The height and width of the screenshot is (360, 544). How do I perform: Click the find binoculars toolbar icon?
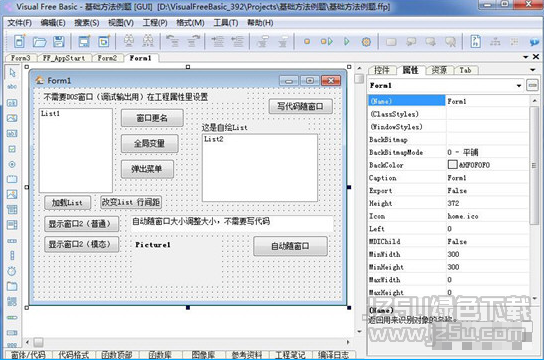[129, 41]
